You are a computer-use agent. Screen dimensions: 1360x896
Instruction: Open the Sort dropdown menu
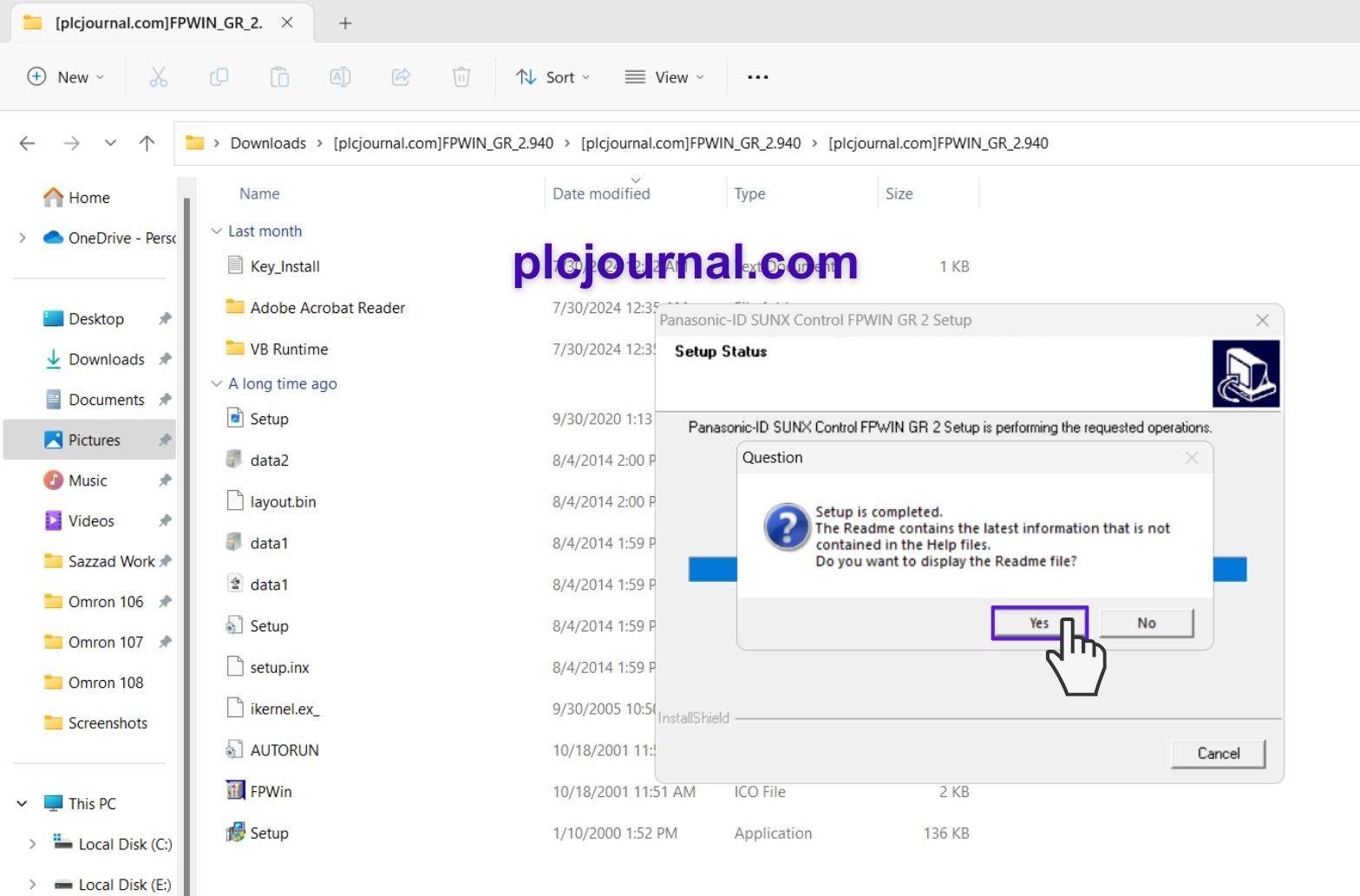[552, 77]
